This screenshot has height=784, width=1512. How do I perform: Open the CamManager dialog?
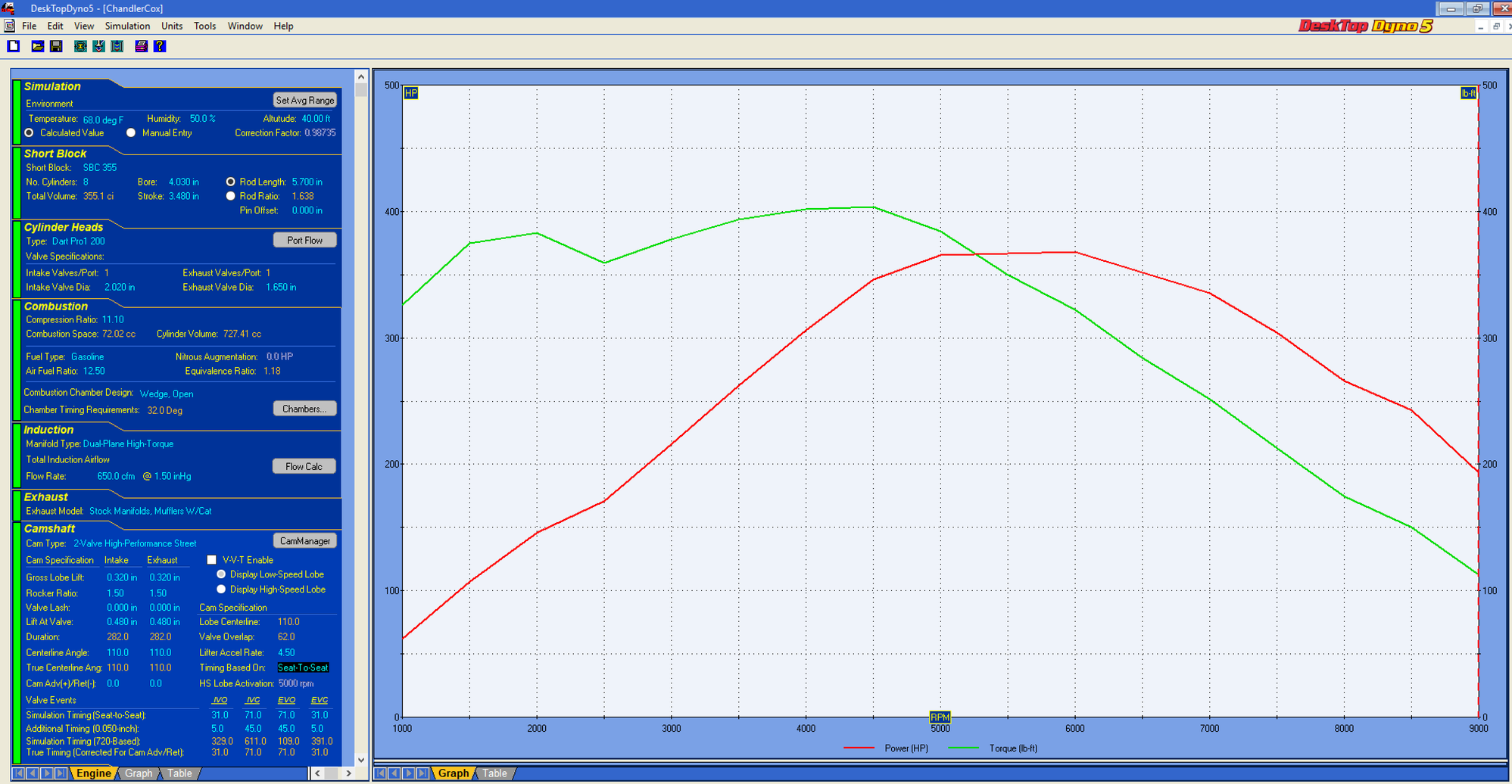[304, 540]
